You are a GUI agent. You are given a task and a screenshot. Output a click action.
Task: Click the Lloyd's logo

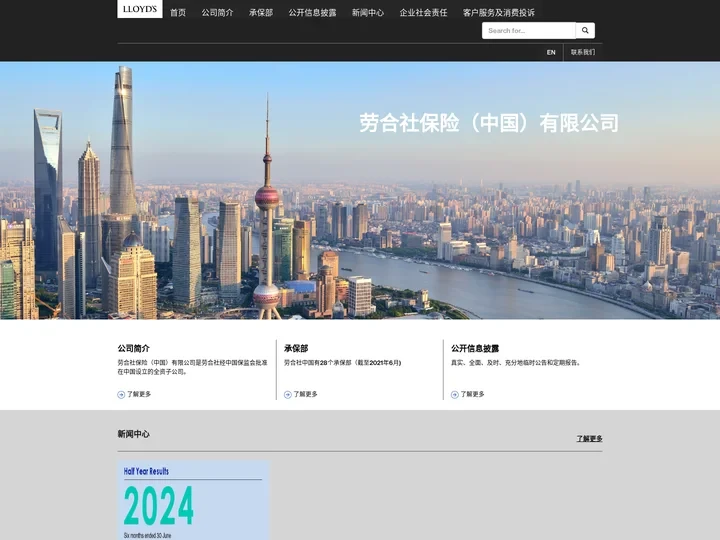[x=140, y=9]
